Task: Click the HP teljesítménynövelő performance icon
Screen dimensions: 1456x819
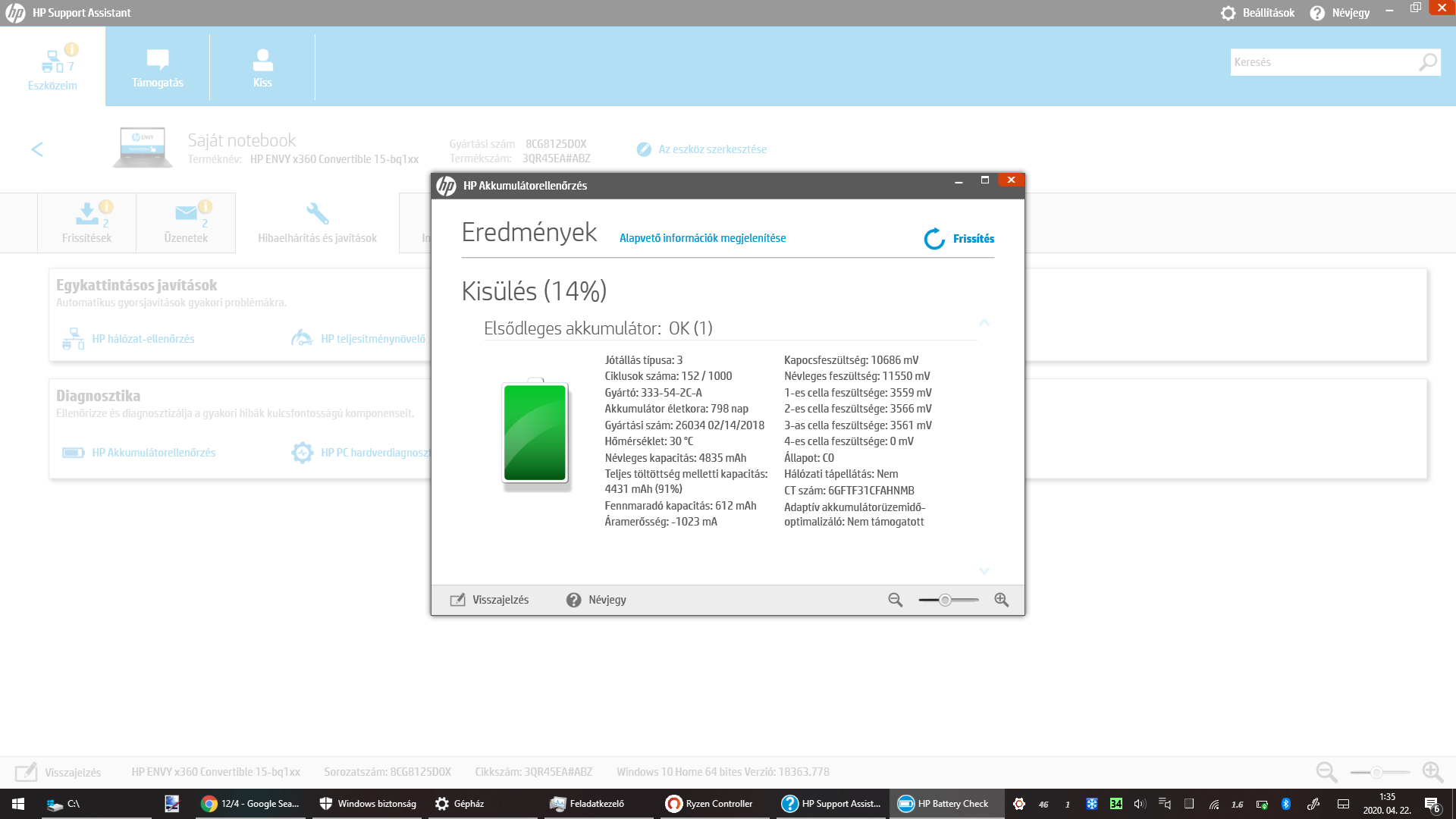Action: click(302, 338)
